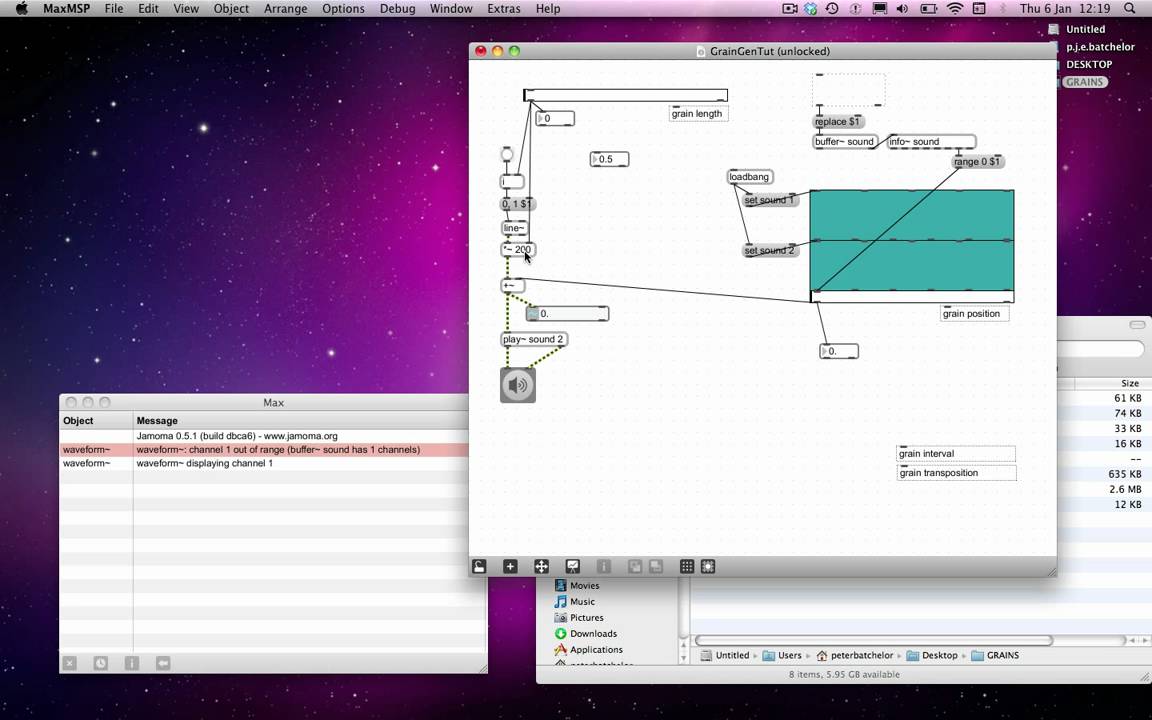Click the 'replace $1' message box
1152x720 pixels.
tap(838, 122)
